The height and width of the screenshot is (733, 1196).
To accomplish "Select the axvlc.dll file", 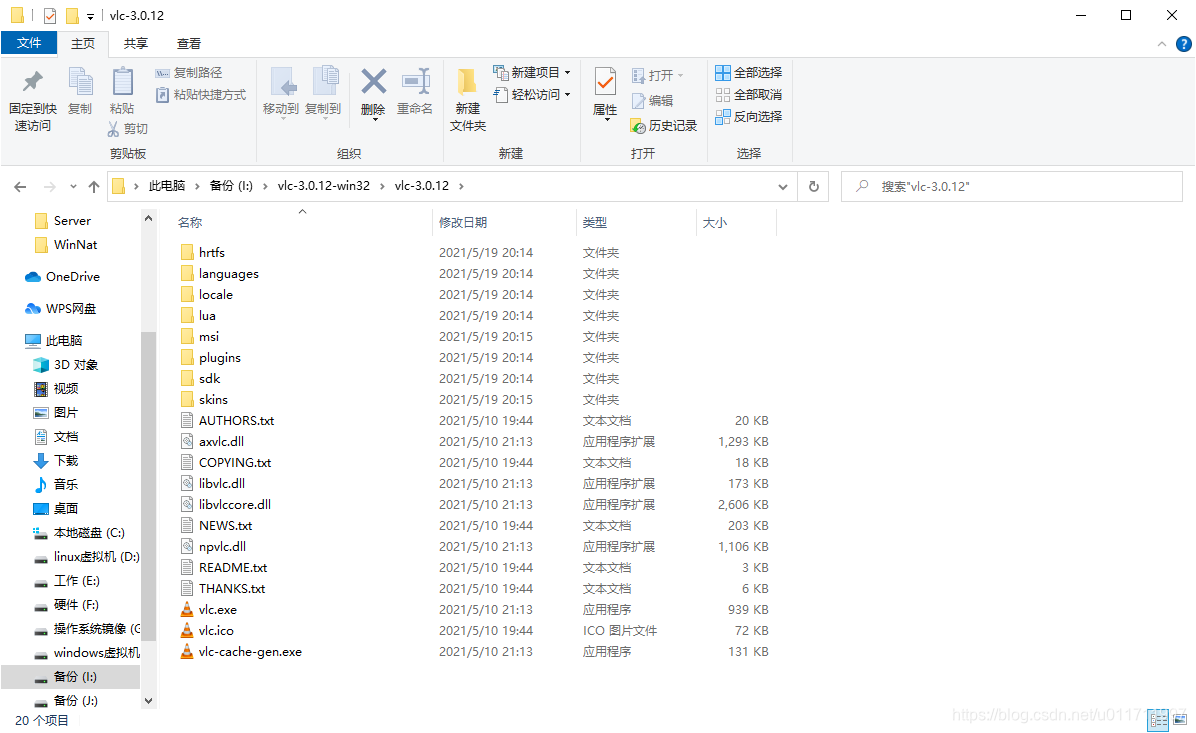I will pyautogui.click(x=221, y=442).
